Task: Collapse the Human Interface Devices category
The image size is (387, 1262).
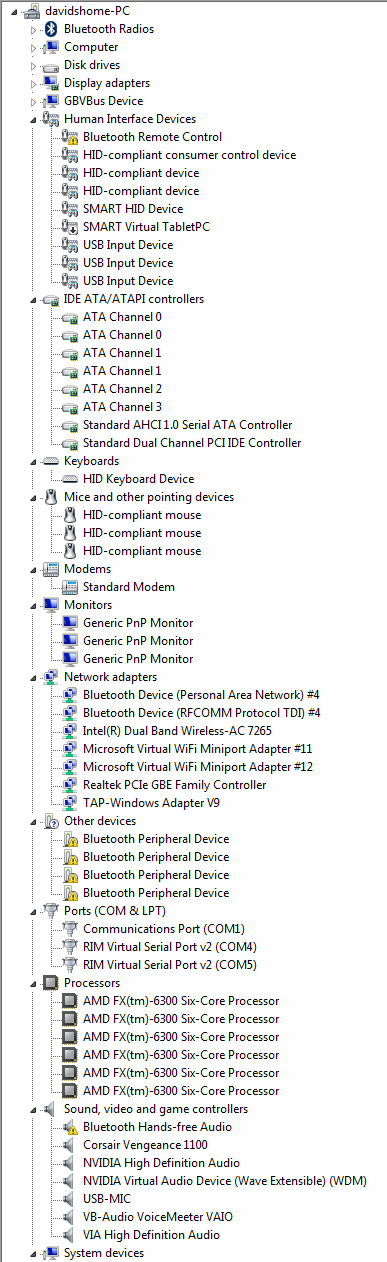Action: point(34,119)
